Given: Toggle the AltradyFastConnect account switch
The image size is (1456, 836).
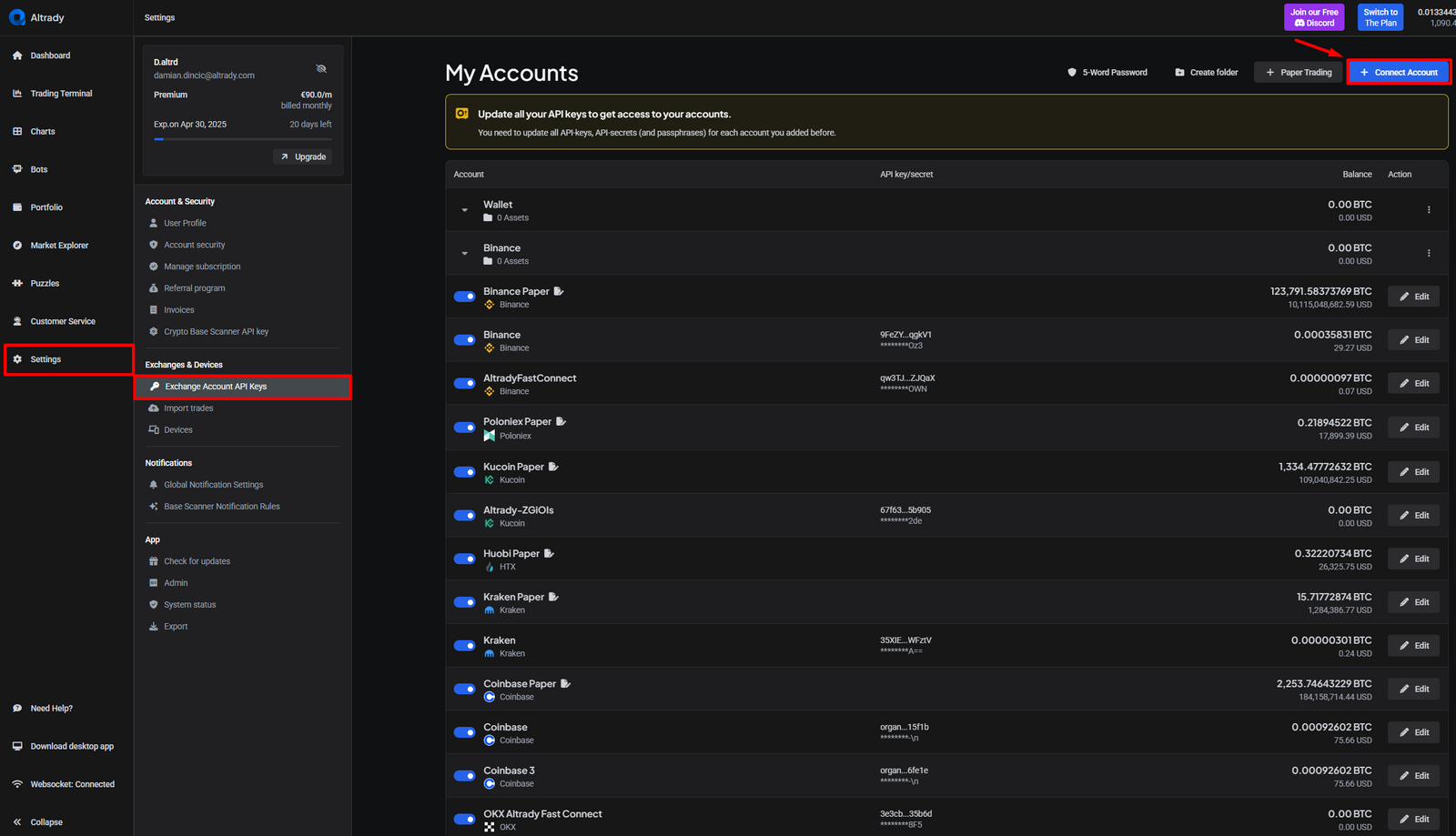Looking at the screenshot, I should pos(464,384).
